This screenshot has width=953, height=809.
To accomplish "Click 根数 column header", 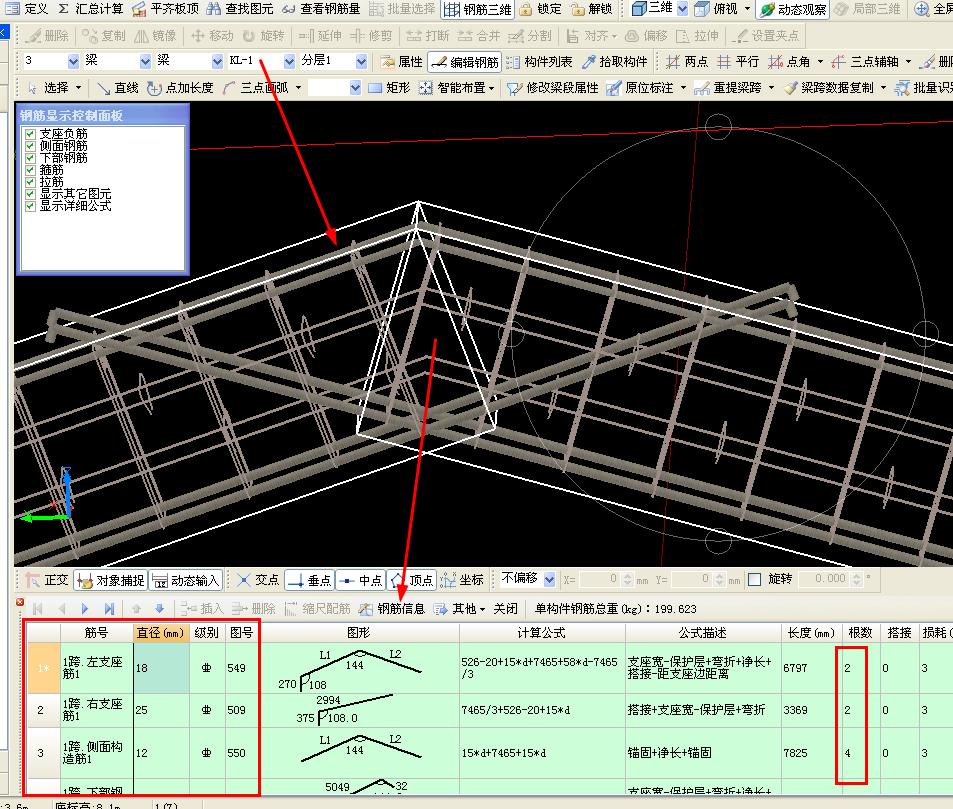I will pyautogui.click(x=860, y=633).
